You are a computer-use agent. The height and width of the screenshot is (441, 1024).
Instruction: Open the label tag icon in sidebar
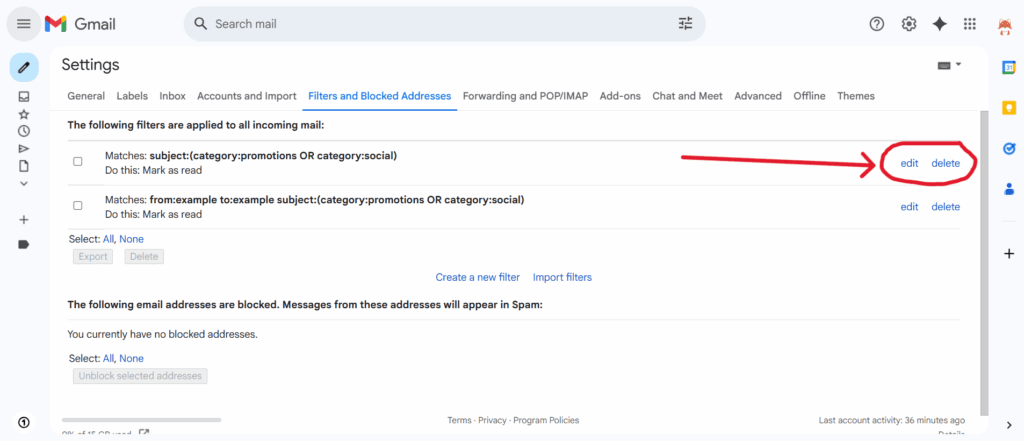tap(24, 244)
